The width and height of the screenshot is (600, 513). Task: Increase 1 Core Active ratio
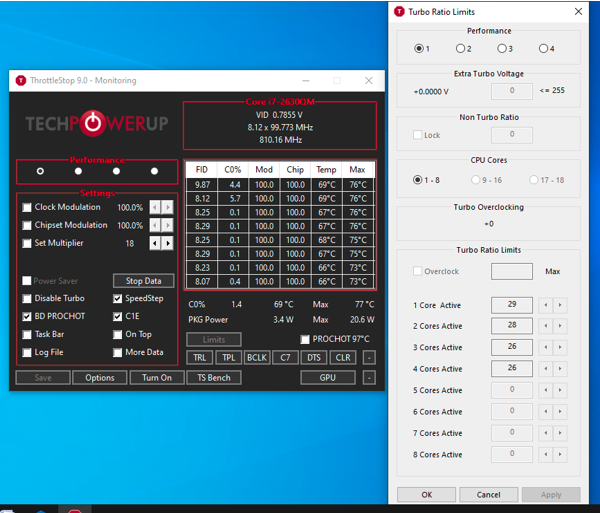tap(560, 305)
